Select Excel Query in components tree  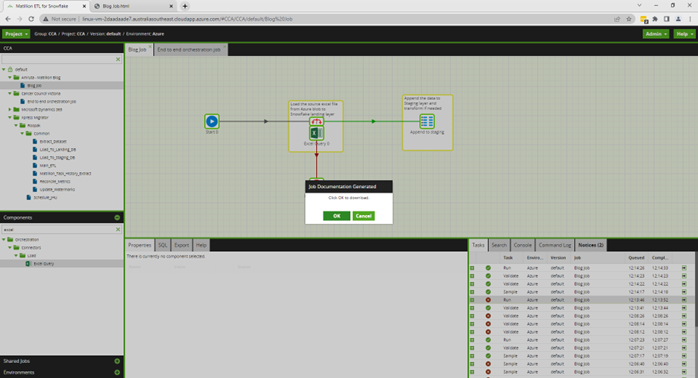pyautogui.click(x=44, y=264)
